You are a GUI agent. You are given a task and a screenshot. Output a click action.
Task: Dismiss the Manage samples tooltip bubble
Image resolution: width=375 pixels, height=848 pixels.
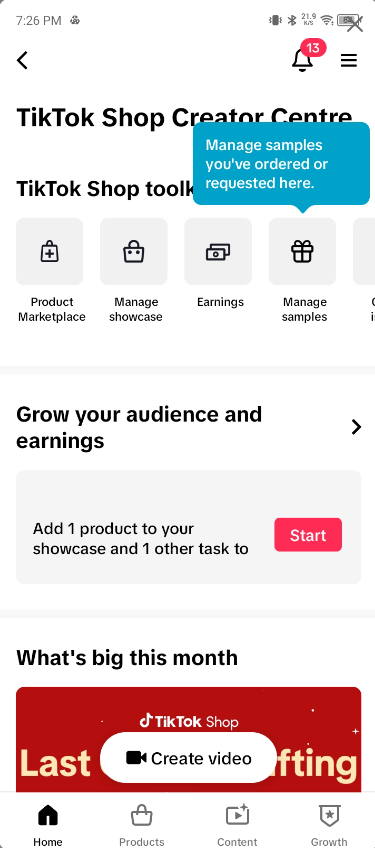tap(281, 164)
